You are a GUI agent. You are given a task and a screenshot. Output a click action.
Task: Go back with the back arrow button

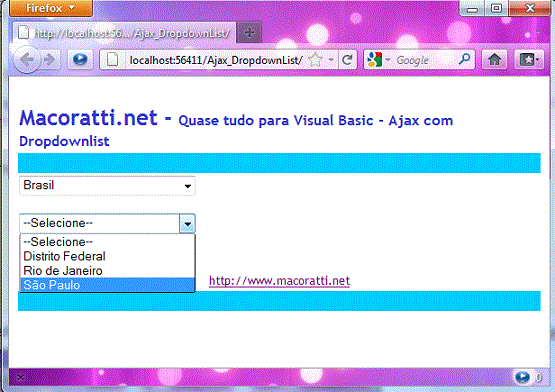27,59
